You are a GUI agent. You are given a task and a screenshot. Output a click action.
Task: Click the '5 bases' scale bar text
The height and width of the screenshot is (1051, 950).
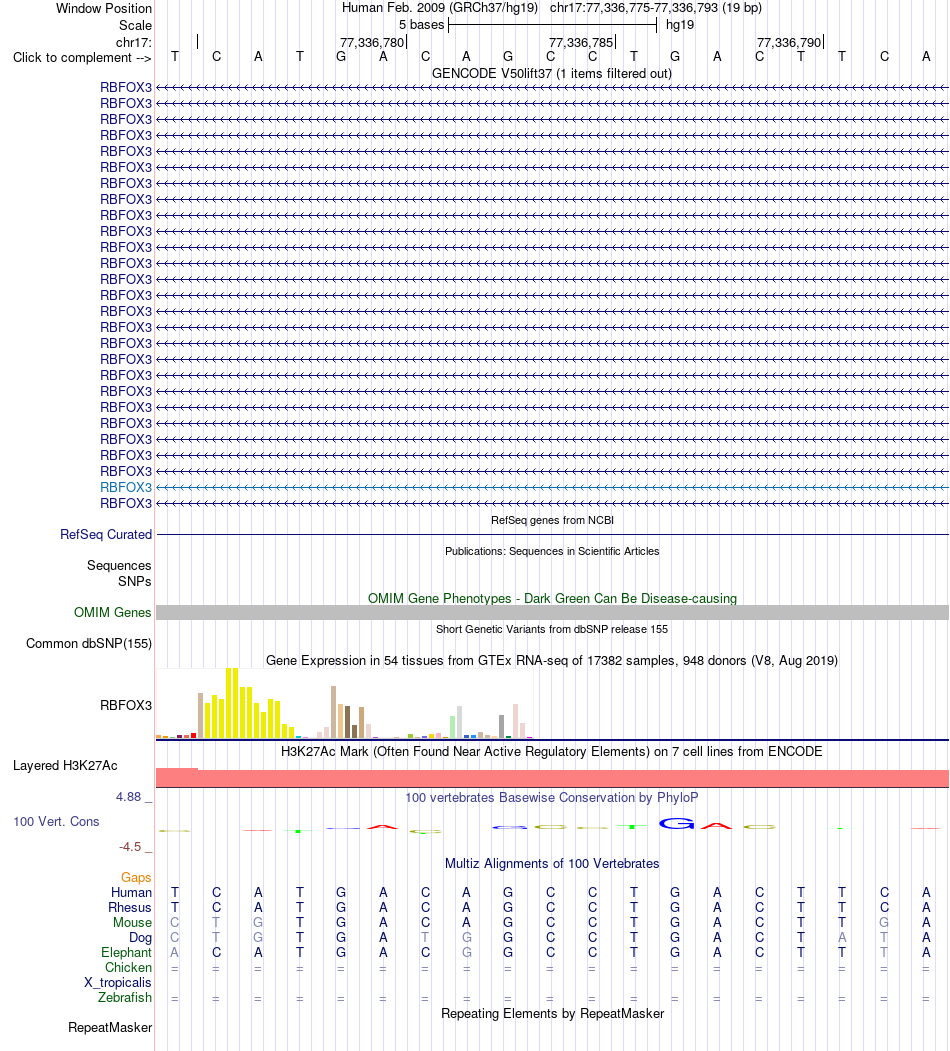[421, 25]
